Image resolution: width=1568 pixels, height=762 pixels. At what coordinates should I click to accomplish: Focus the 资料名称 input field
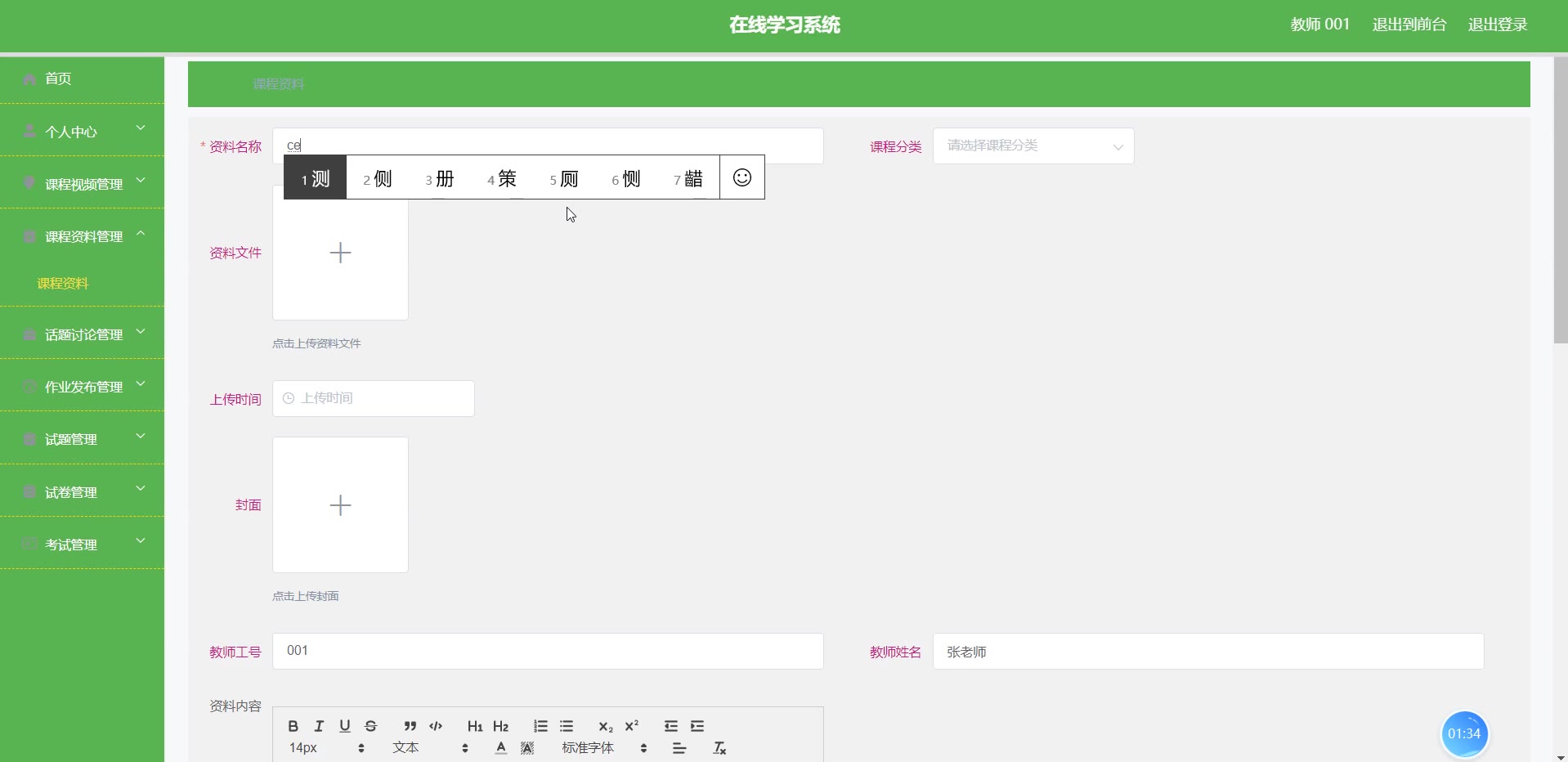(x=548, y=146)
